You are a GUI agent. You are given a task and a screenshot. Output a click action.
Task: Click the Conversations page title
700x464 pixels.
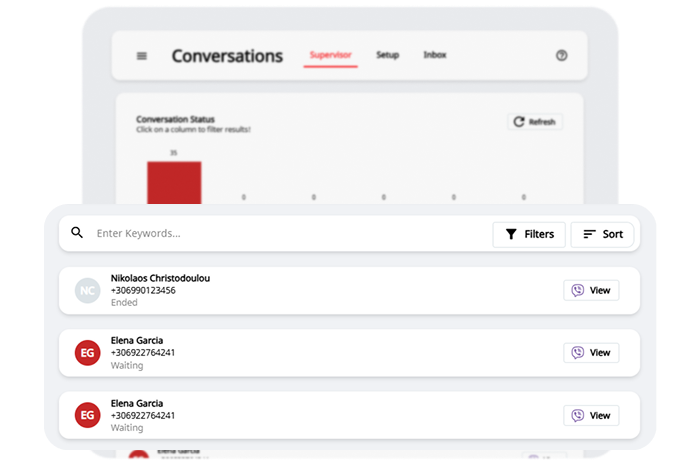pos(227,57)
